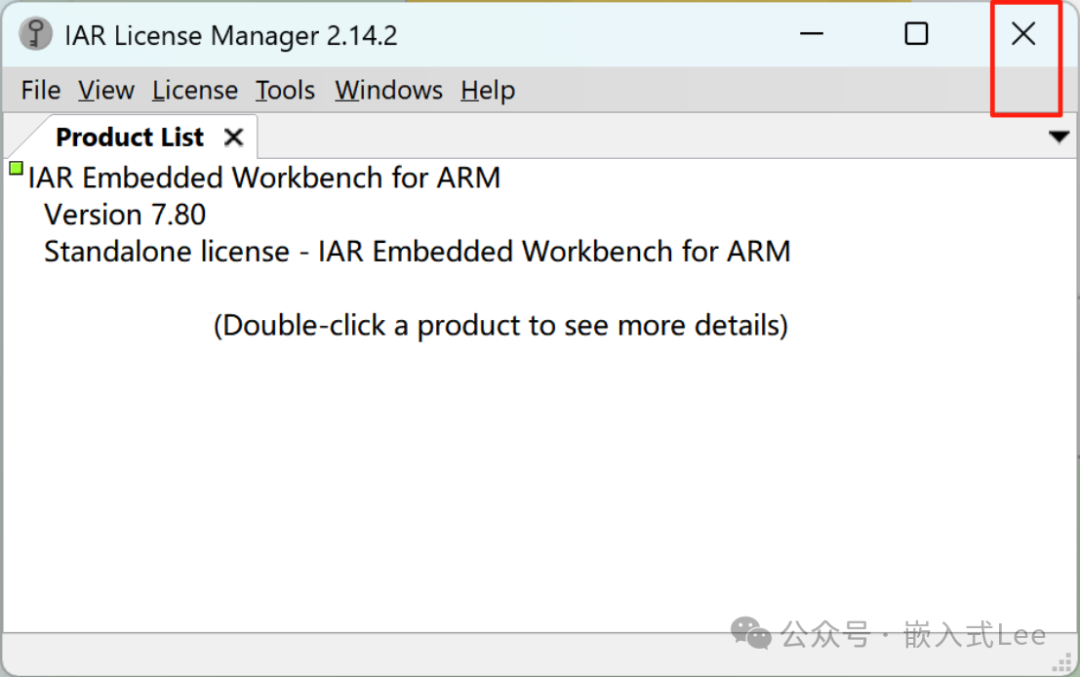Image resolution: width=1080 pixels, height=677 pixels.
Task: Open the tab list dropdown arrow
Action: (1057, 136)
